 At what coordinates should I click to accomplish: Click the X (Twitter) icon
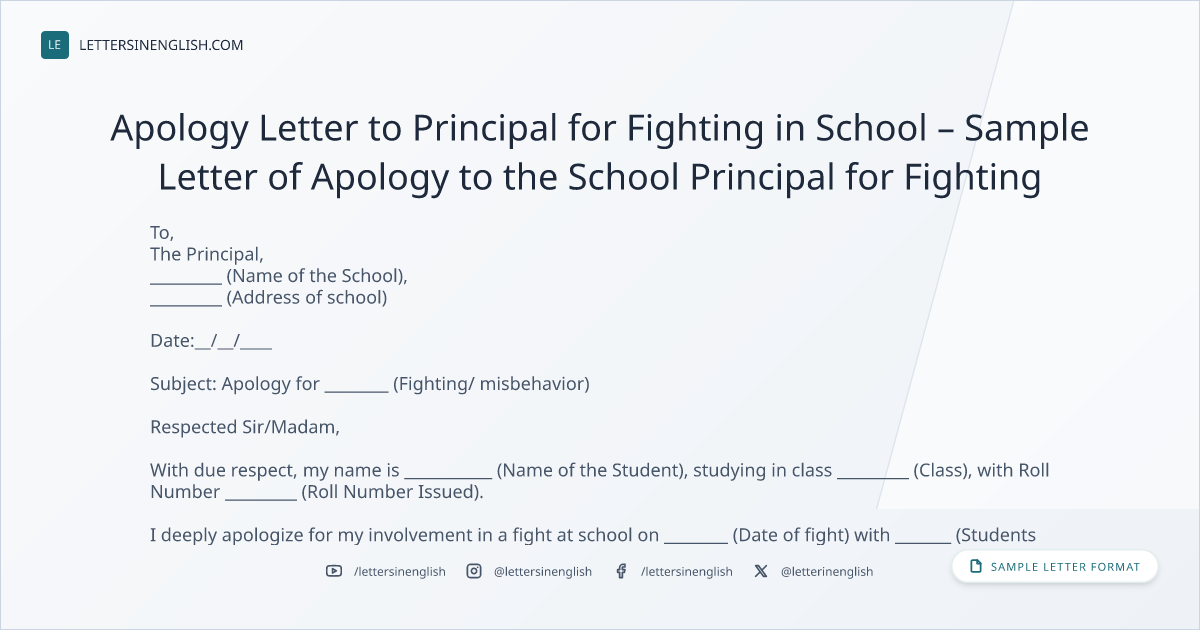[761, 571]
